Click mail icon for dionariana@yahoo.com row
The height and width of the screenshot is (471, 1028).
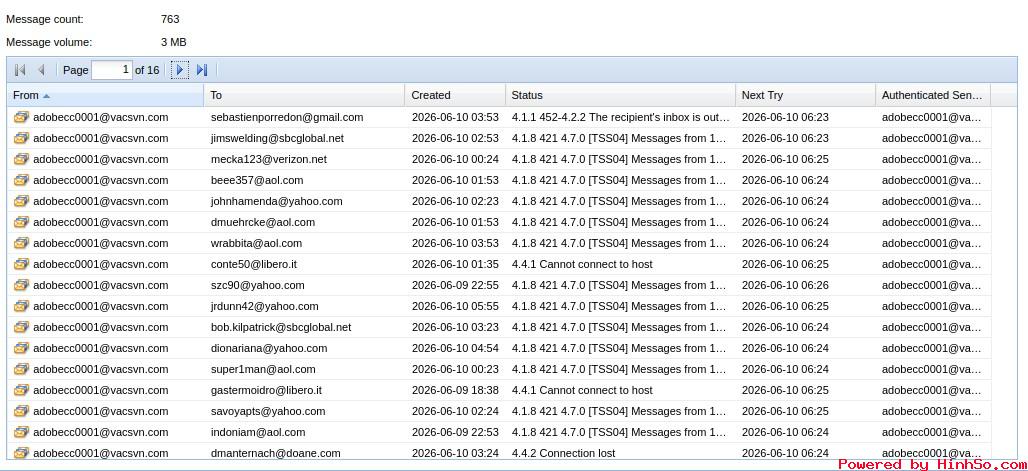22,348
